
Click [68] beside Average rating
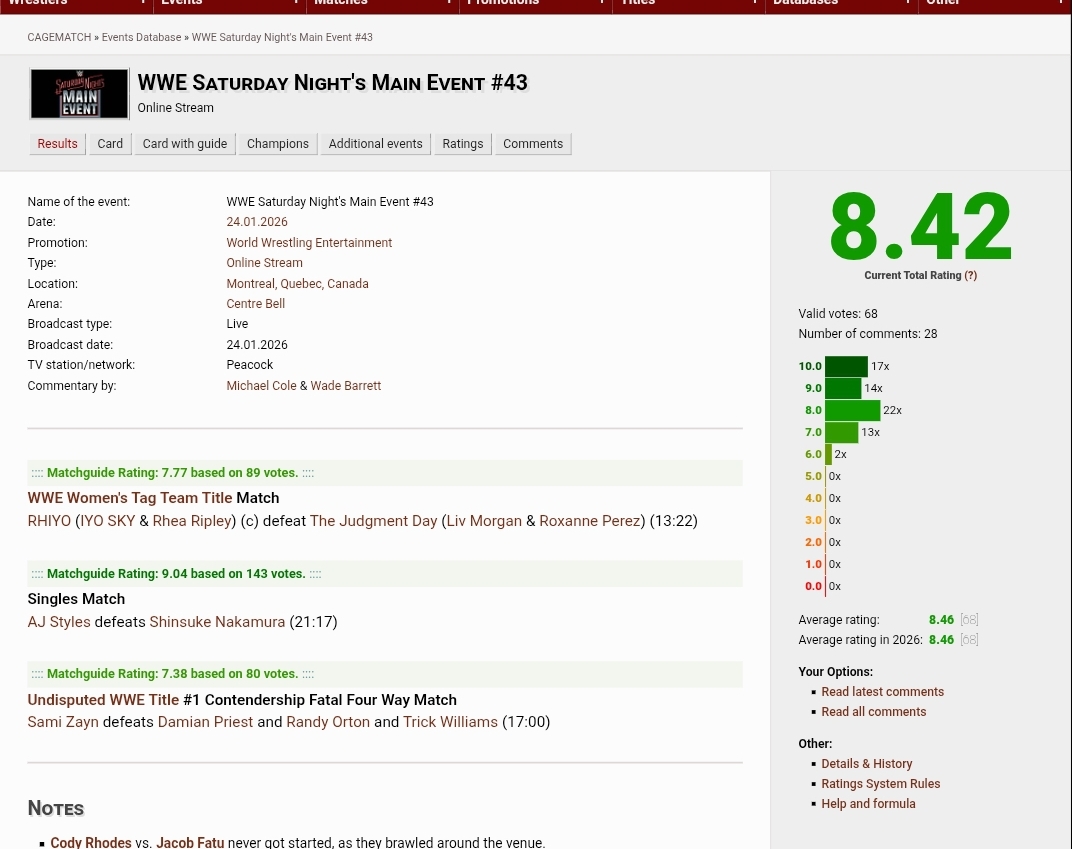pos(969,619)
